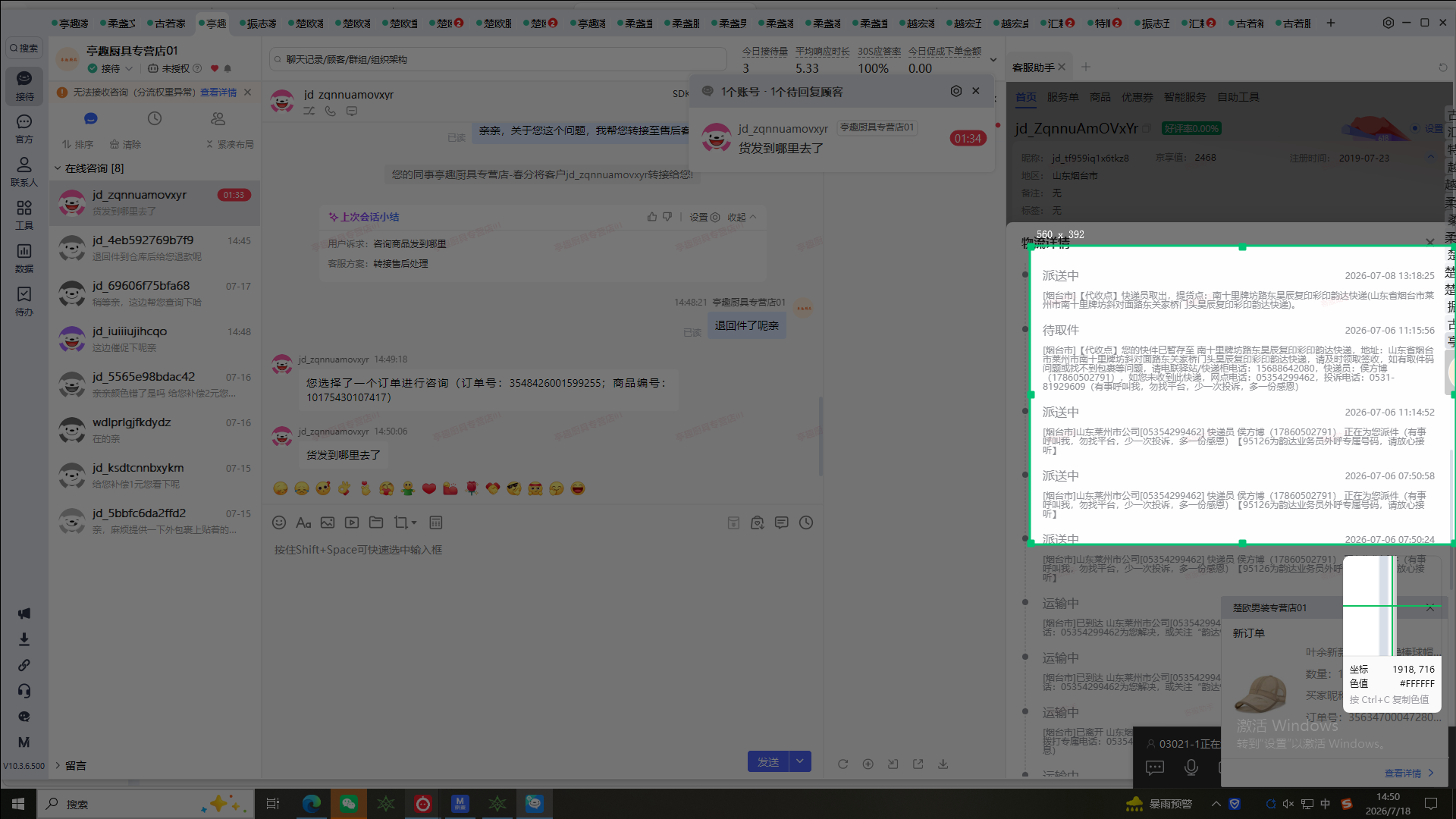
Task: Open the emoji picker in chat toolbar
Action: (x=279, y=522)
